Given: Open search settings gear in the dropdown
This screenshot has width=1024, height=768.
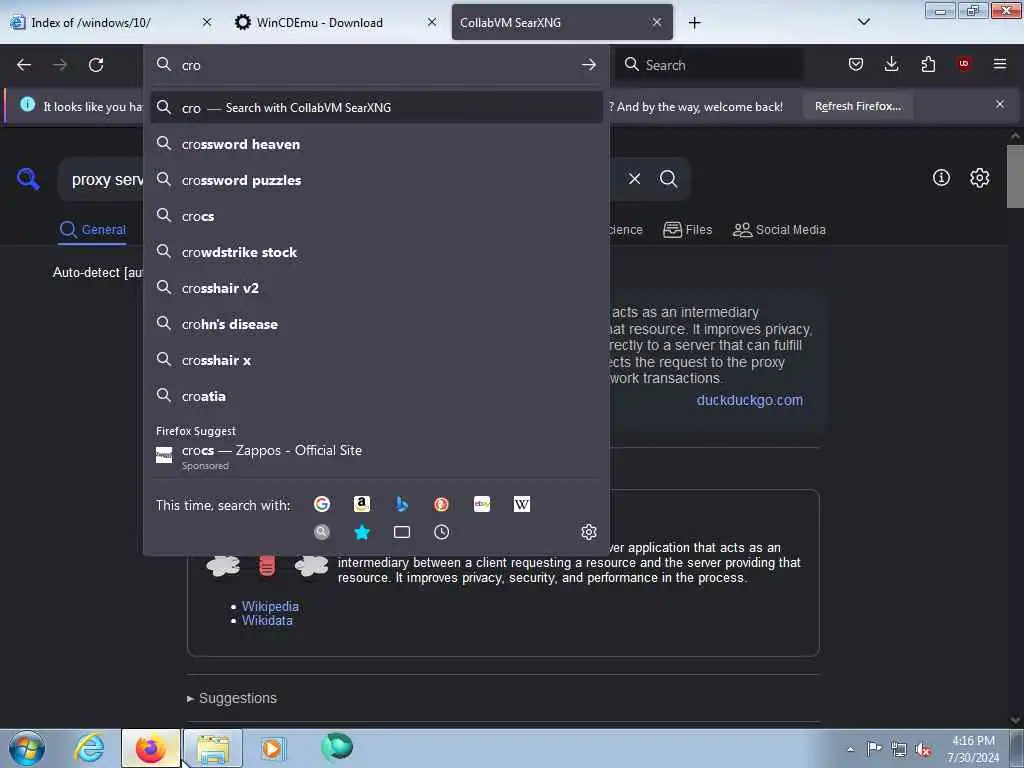Looking at the screenshot, I should point(588,532).
